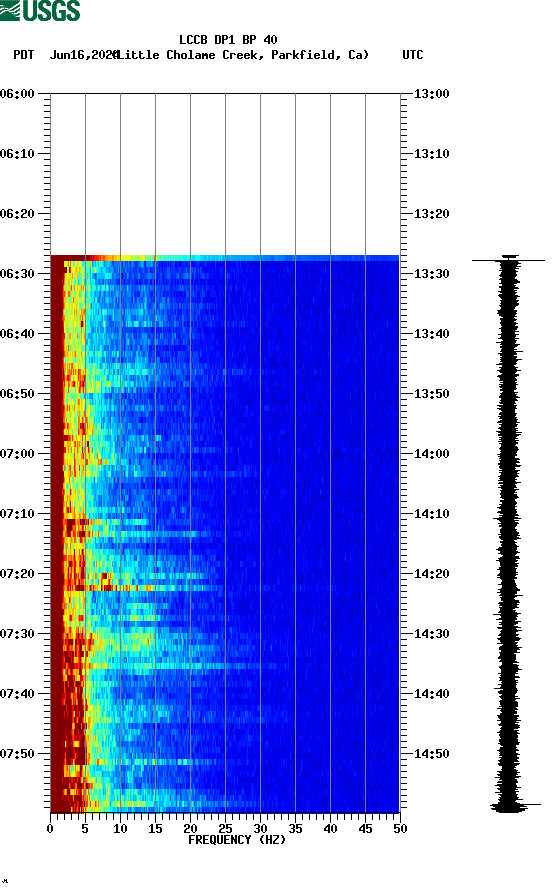Click the 13:10 UTC time label
Screen dimensions: 552x892
[431, 154]
